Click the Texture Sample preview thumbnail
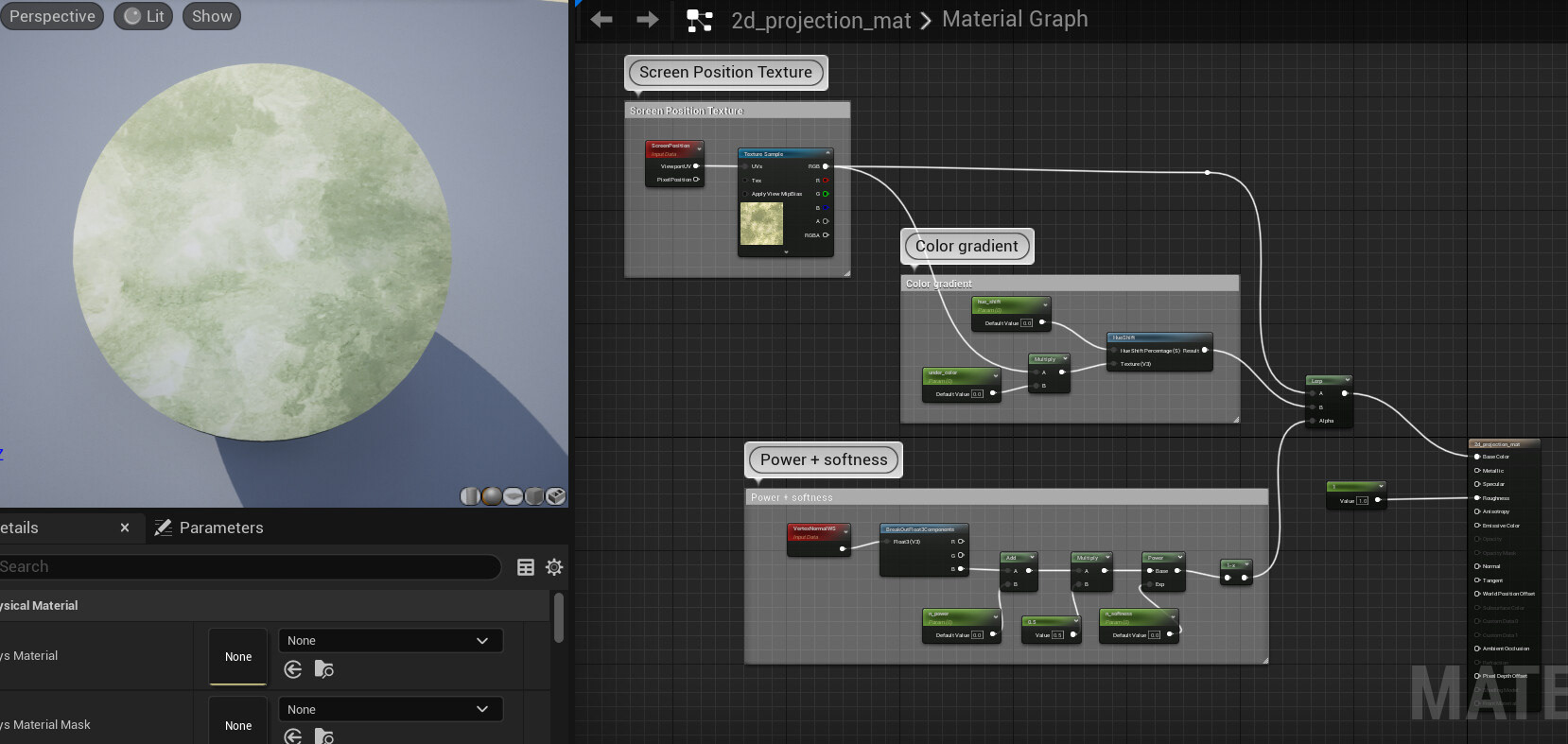The height and width of the screenshot is (744, 1568). point(761,224)
